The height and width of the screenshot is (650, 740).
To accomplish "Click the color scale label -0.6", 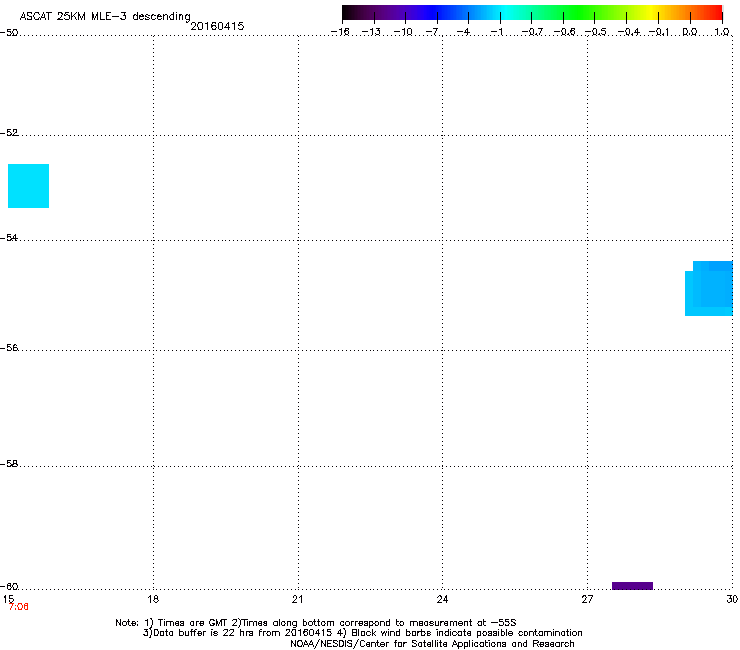I will pos(564,32).
